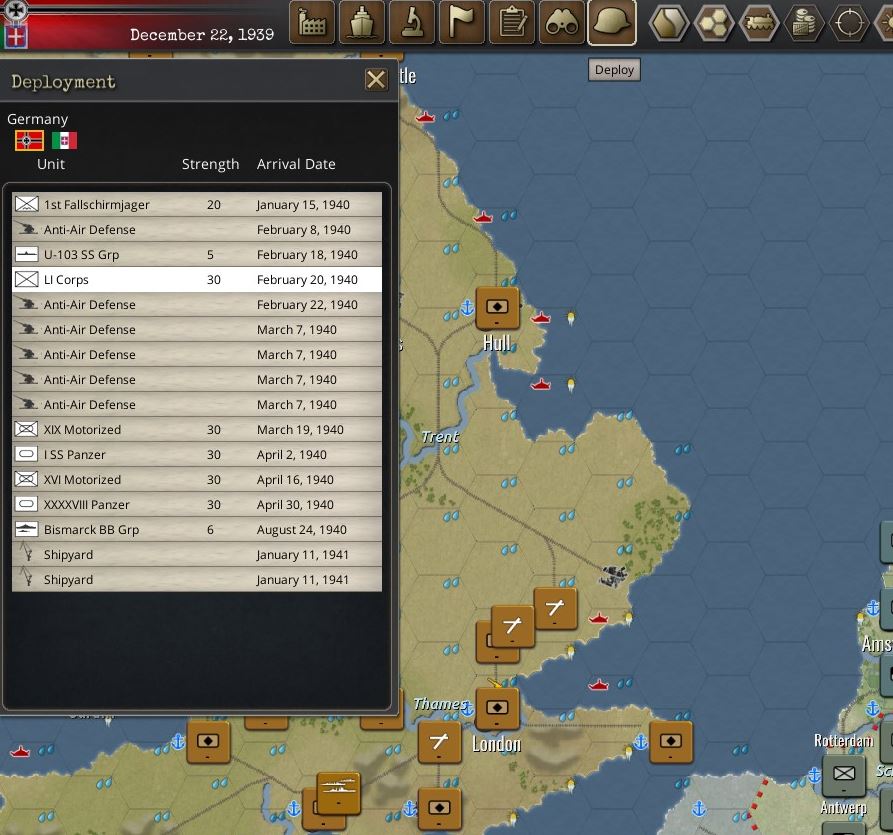Select the 1st Fallschirmjager row
The image size is (893, 835).
pos(197,204)
